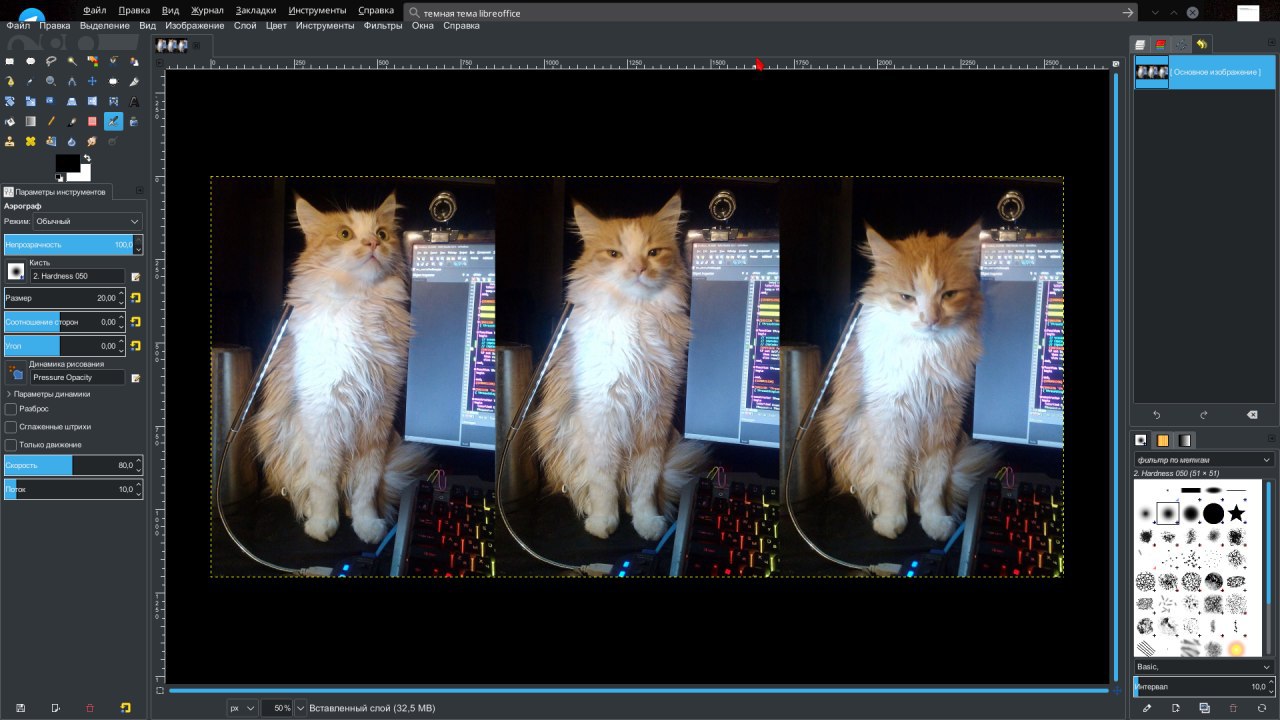The width and height of the screenshot is (1280, 720).
Task: Select the Pencil tool
Action: pos(51,121)
